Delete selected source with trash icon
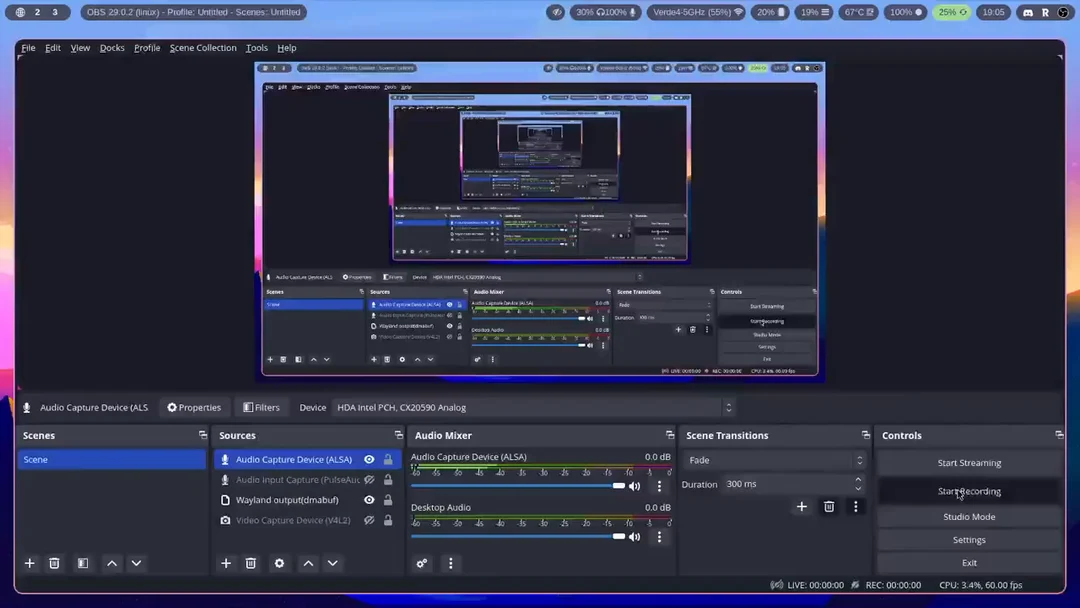1080x608 pixels. coord(251,563)
